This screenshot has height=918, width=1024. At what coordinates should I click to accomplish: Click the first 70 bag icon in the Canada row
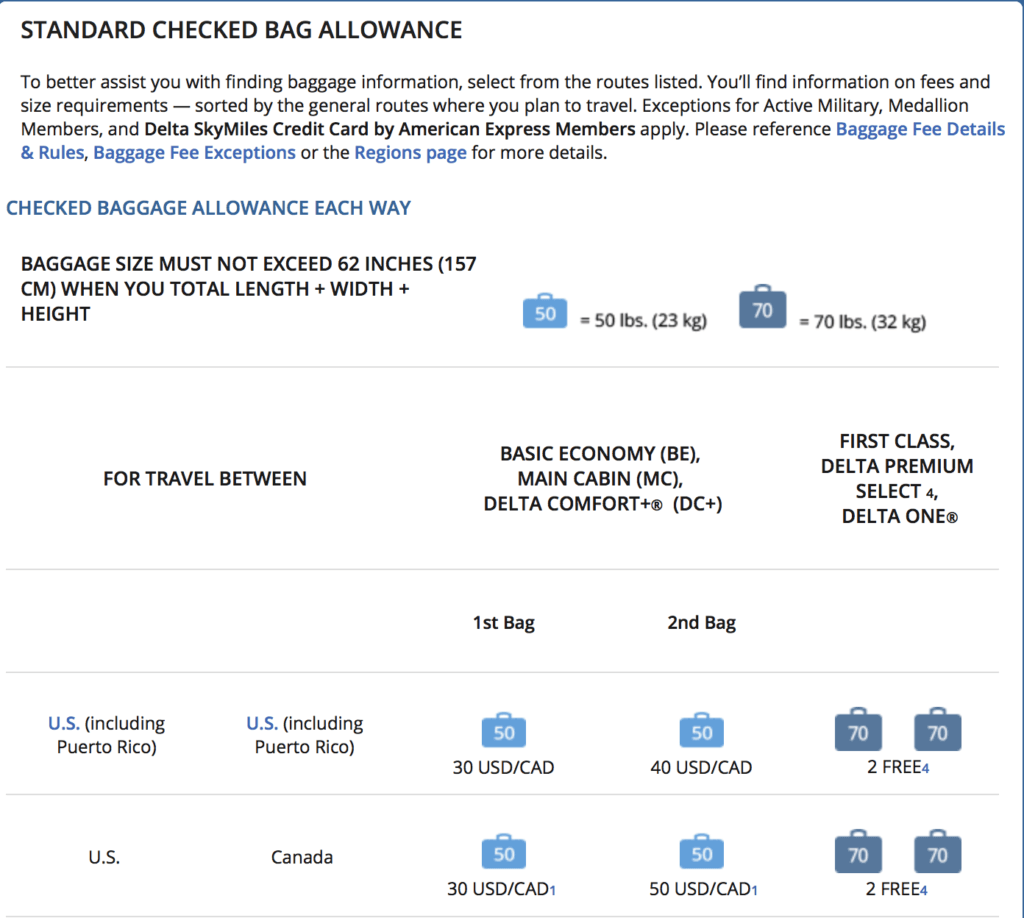pyautogui.click(x=858, y=851)
